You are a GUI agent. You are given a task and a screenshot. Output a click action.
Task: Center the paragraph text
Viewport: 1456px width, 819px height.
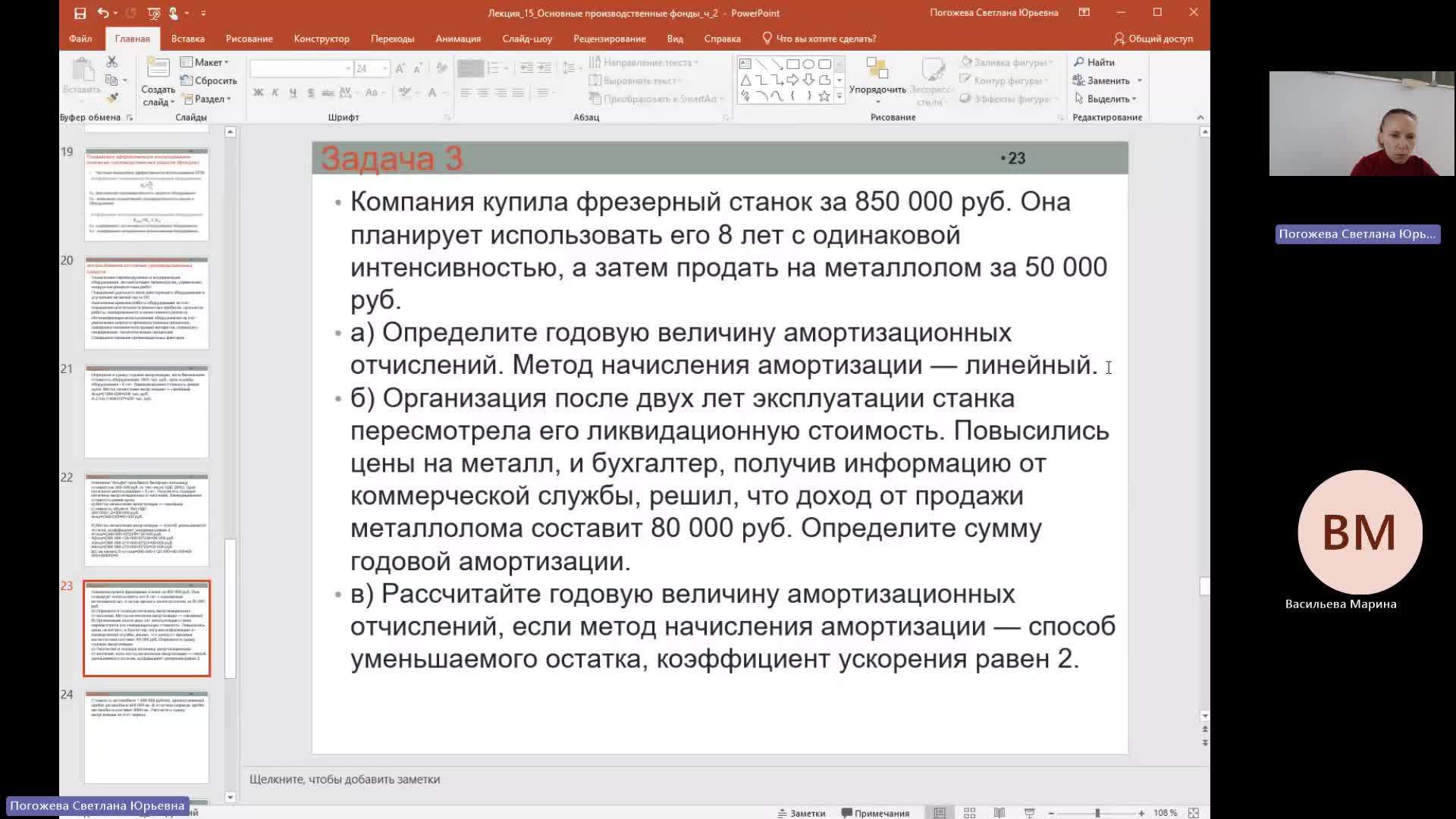point(483,93)
